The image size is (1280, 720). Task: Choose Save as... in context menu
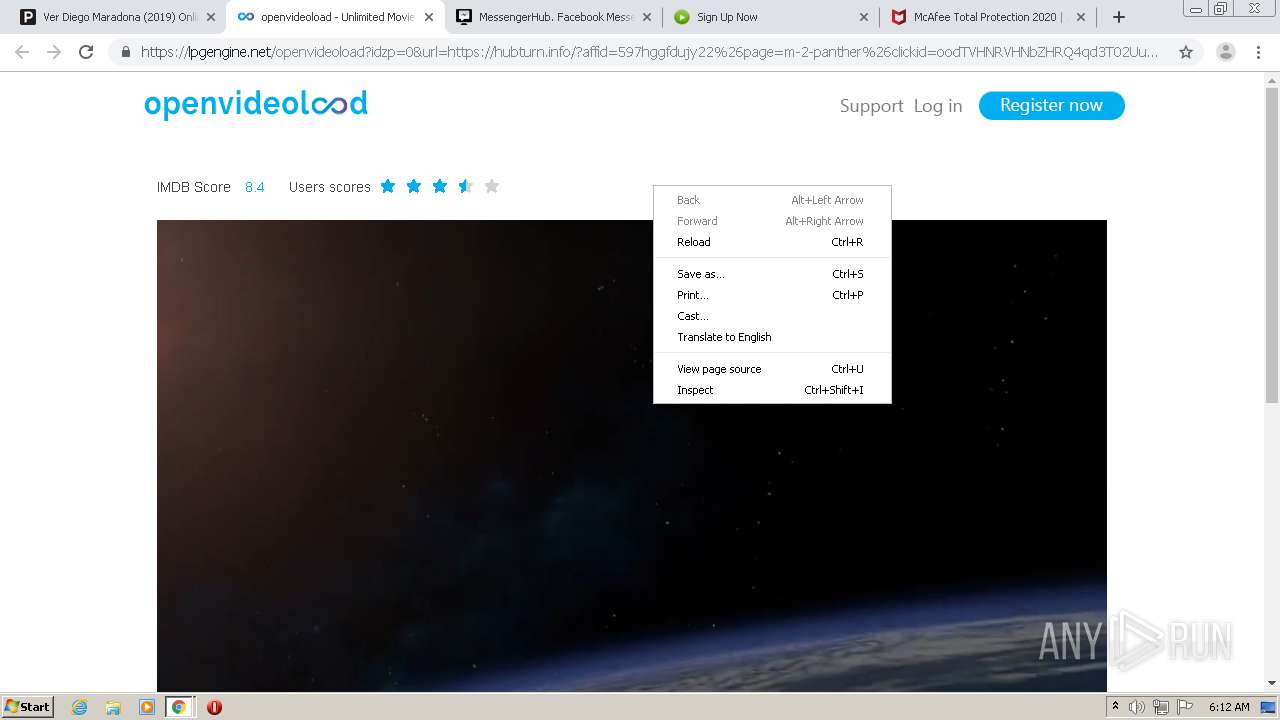pos(772,274)
